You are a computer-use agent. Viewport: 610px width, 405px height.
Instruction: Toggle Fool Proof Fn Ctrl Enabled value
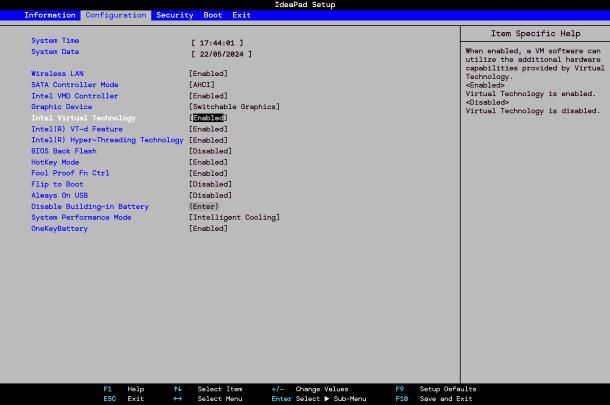tap(209, 174)
